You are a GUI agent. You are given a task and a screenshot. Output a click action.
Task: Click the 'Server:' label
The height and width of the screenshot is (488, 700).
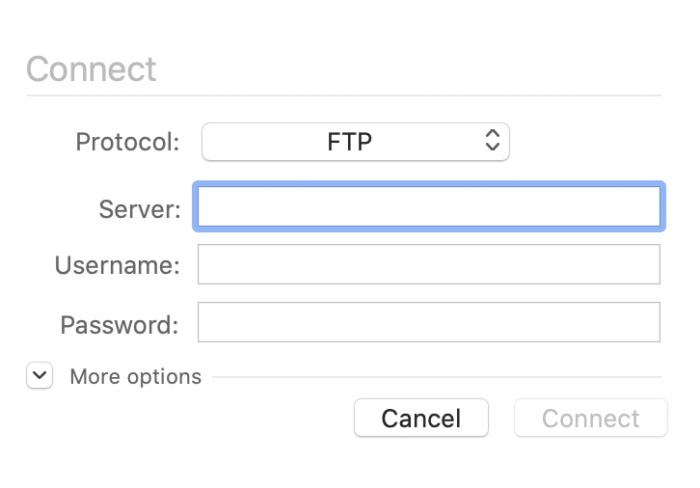pos(139,209)
